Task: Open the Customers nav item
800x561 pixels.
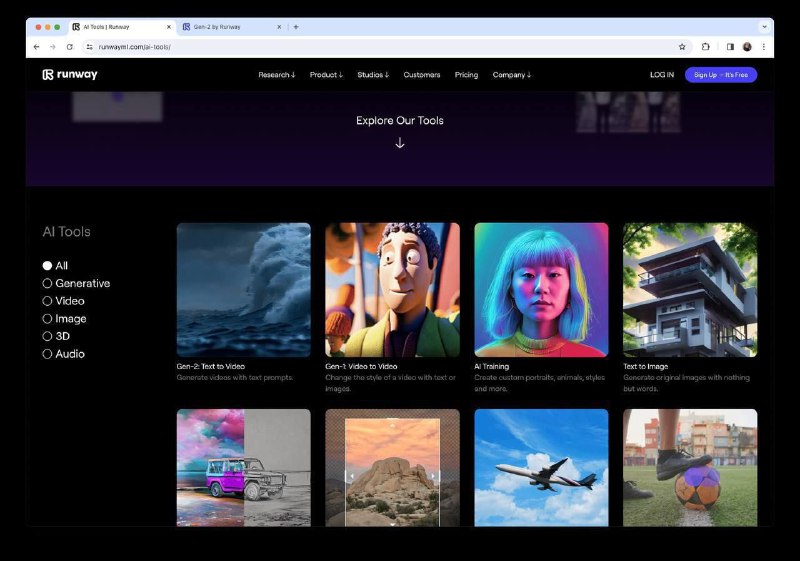Action: coord(421,75)
